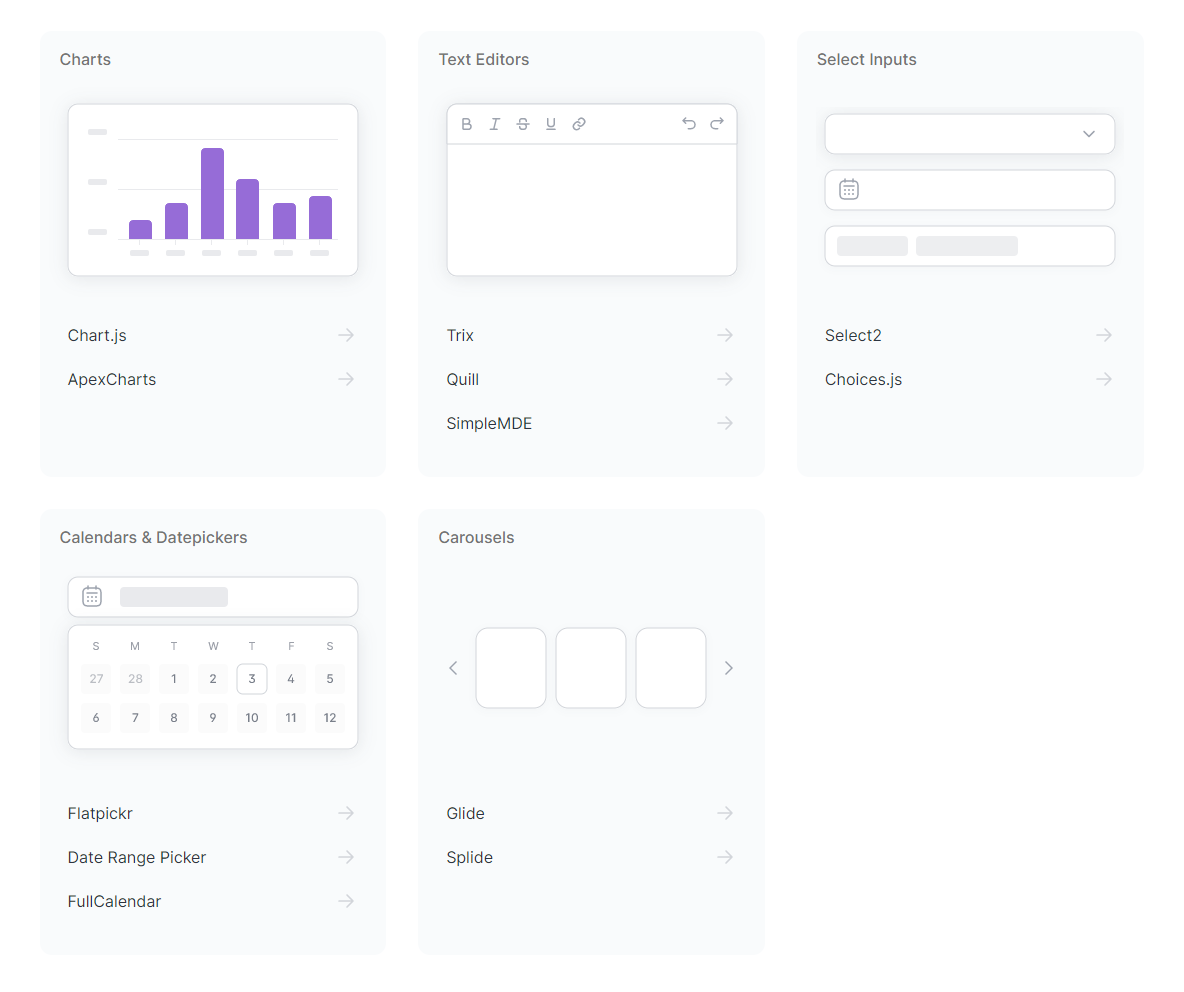Open the Select2 link
Image resolution: width=1184 pixels, height=992 pixels.
(x=853, y=335)
